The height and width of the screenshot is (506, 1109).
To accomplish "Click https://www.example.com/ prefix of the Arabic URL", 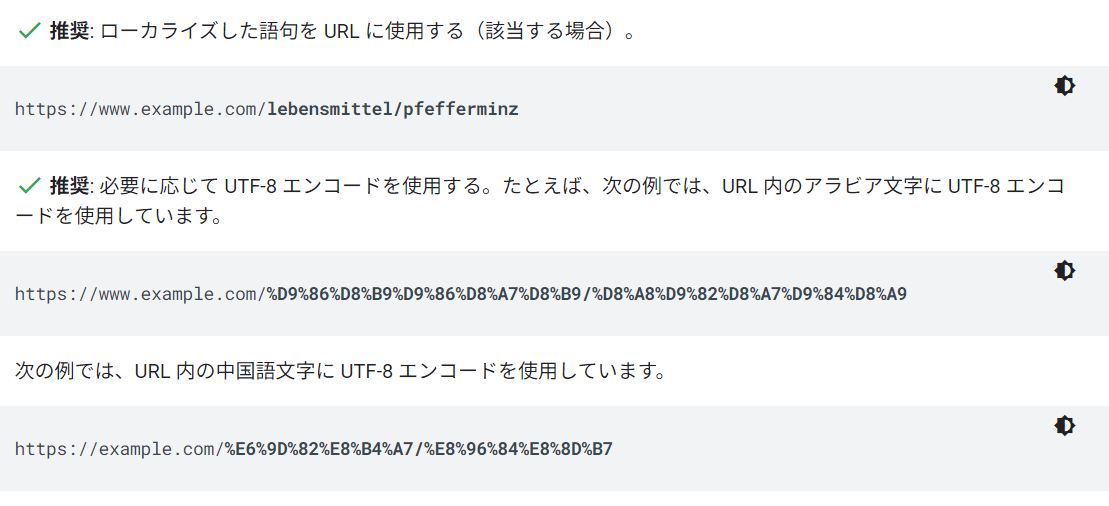I will [140, 294].
